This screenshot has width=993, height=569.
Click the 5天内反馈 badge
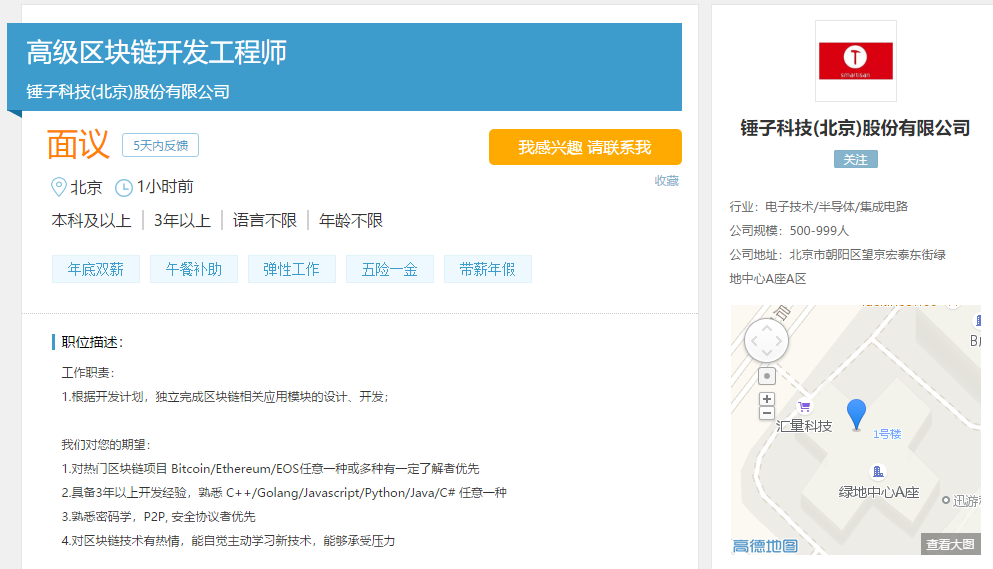click(160, 145)
